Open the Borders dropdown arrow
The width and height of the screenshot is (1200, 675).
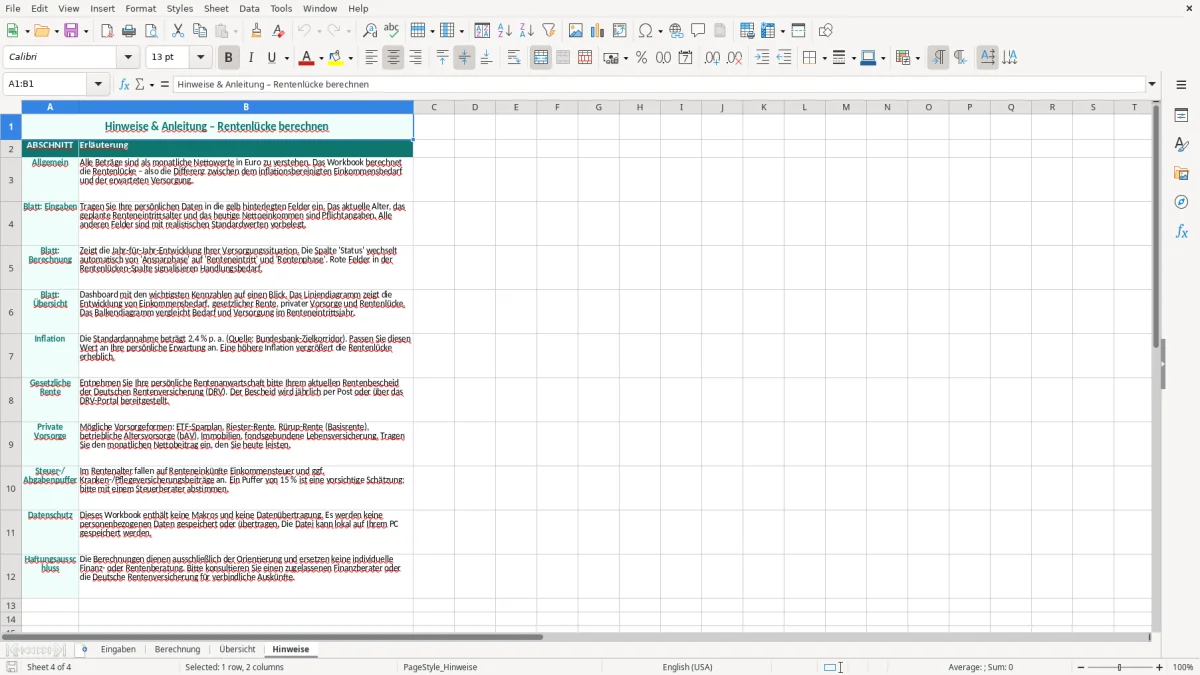coord(823,58)
